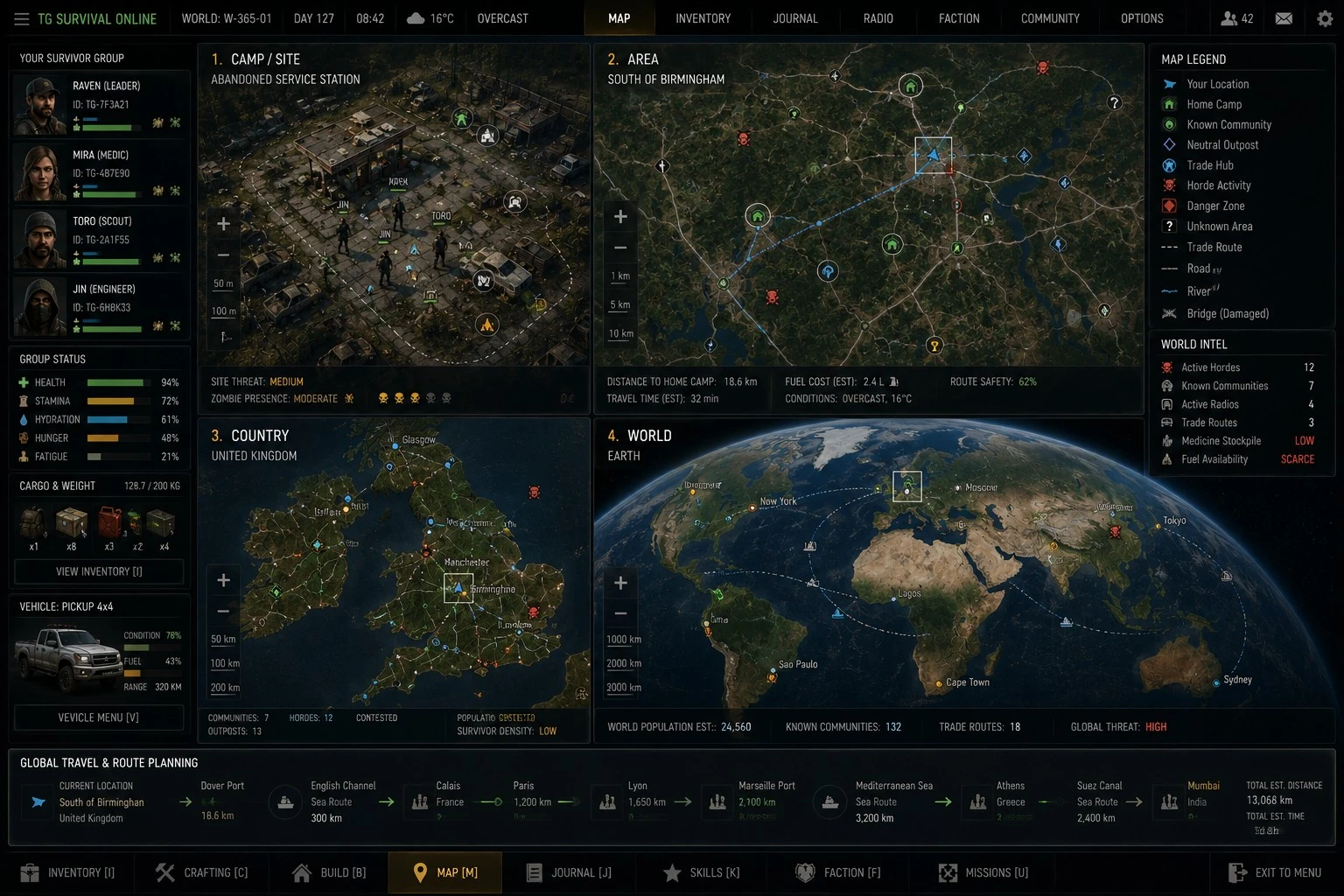Image resolution: width=1344 pixels, height=896 pixels.
Task: Click Active Hordes intel icon
Action: [1166, 367]
